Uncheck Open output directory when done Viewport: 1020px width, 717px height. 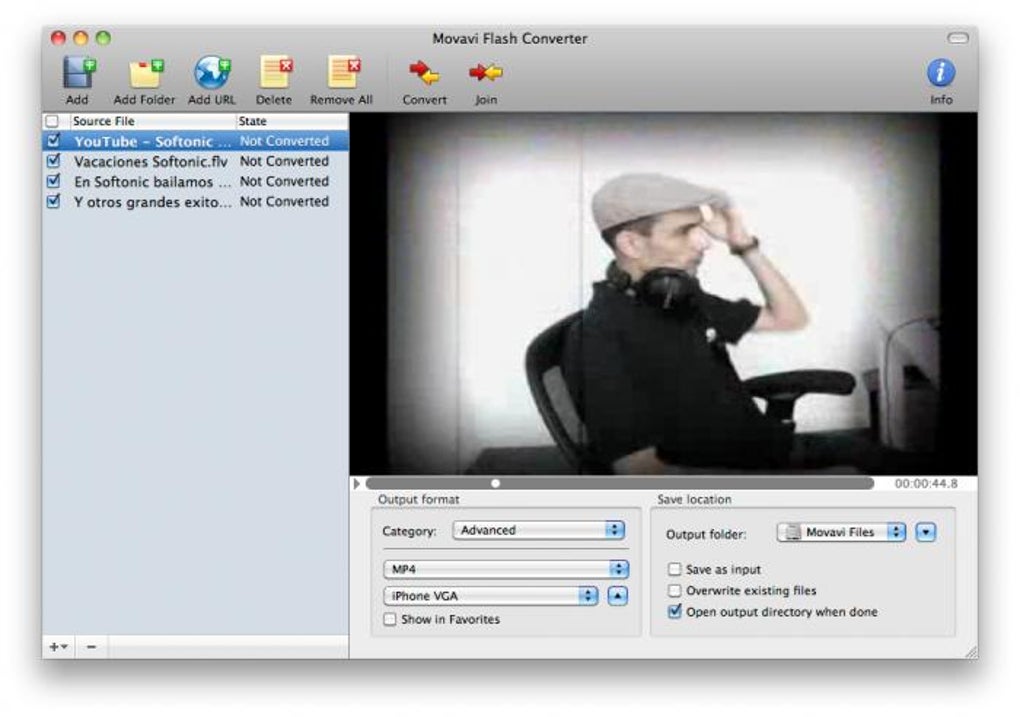point(675,612)
